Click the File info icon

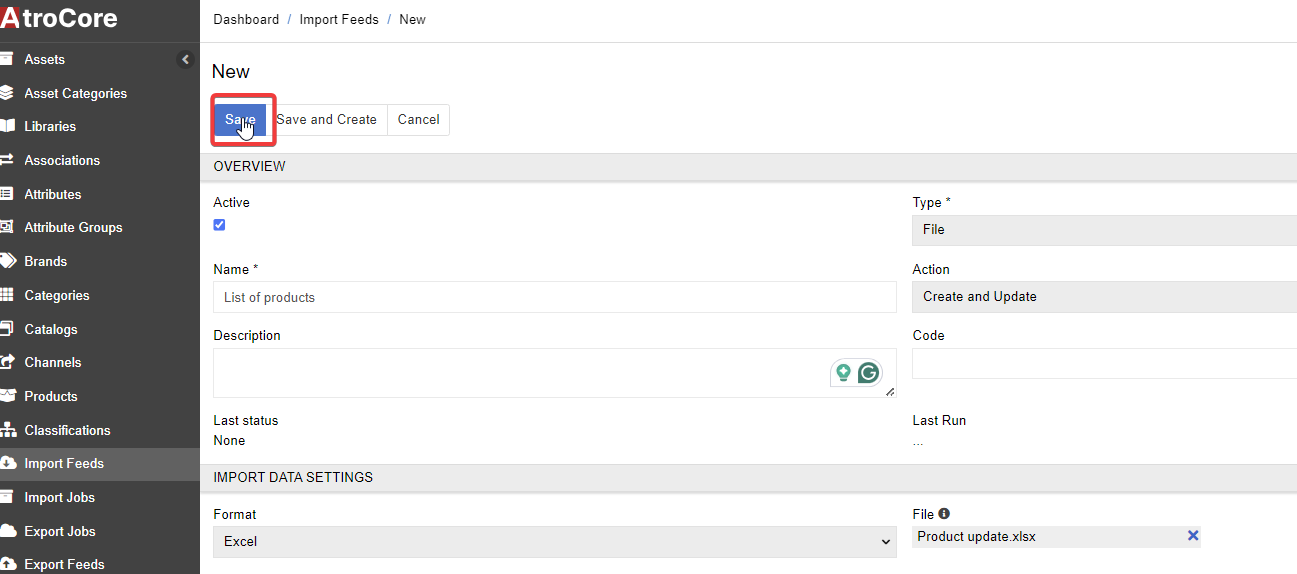tap(944, 514)
